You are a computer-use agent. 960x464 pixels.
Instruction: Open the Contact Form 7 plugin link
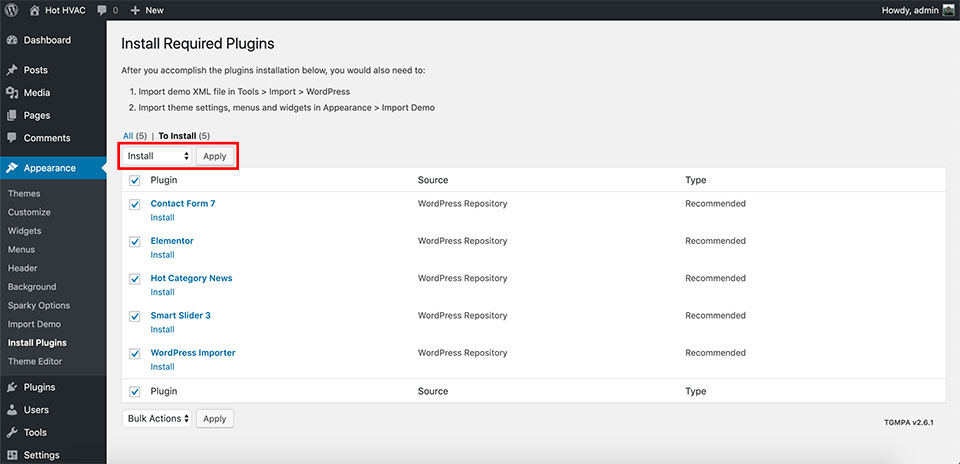[183, 204]
